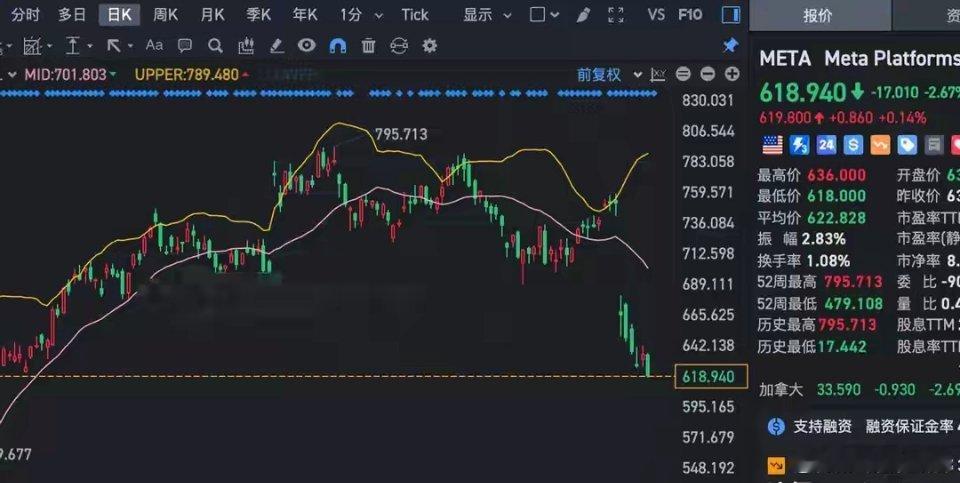
Task: Toggle the blue pin toolbar icon
Action: (730, 45)
